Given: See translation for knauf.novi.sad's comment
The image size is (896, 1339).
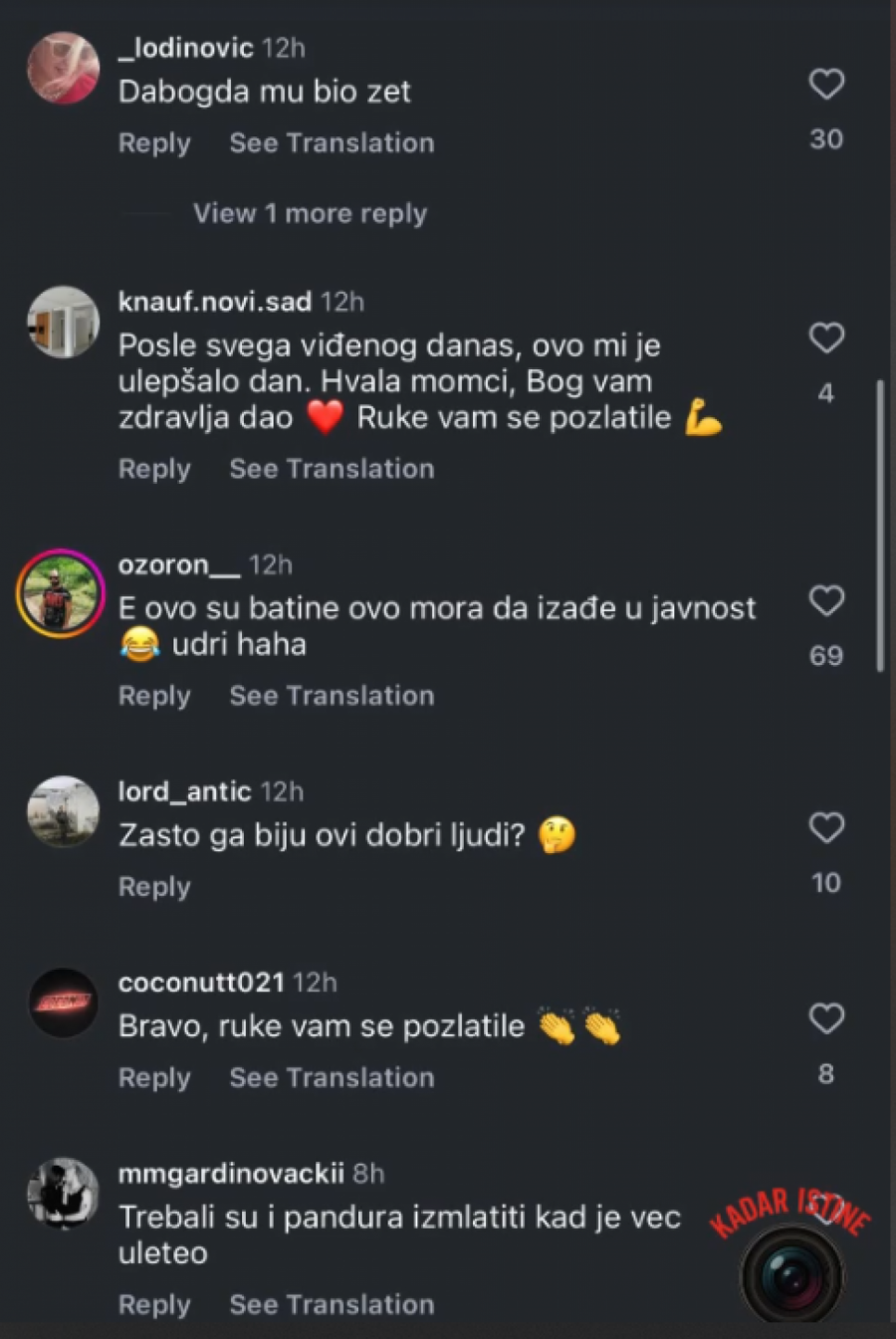Looking at the screenshot, I should 332,469.
